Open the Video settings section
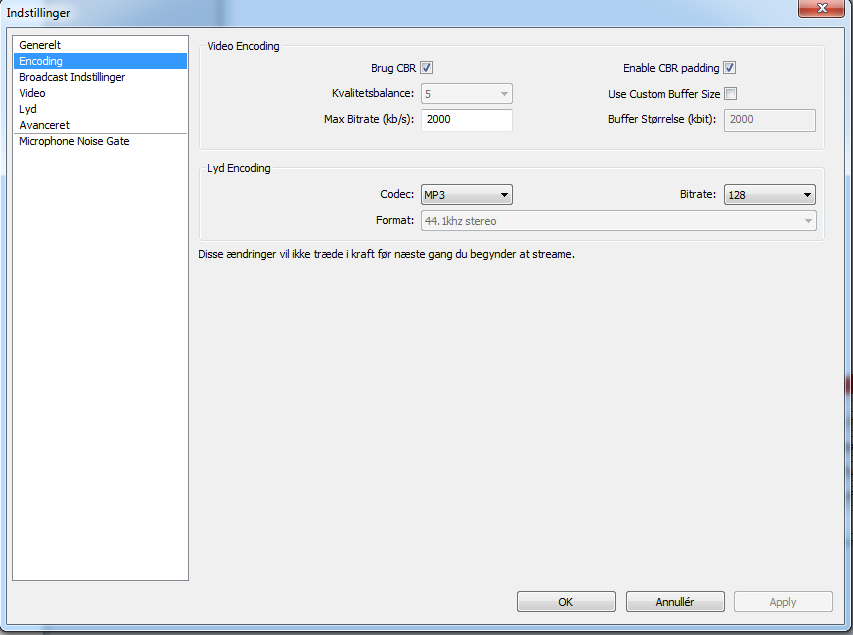853x635 pixels. click(32, 93)
